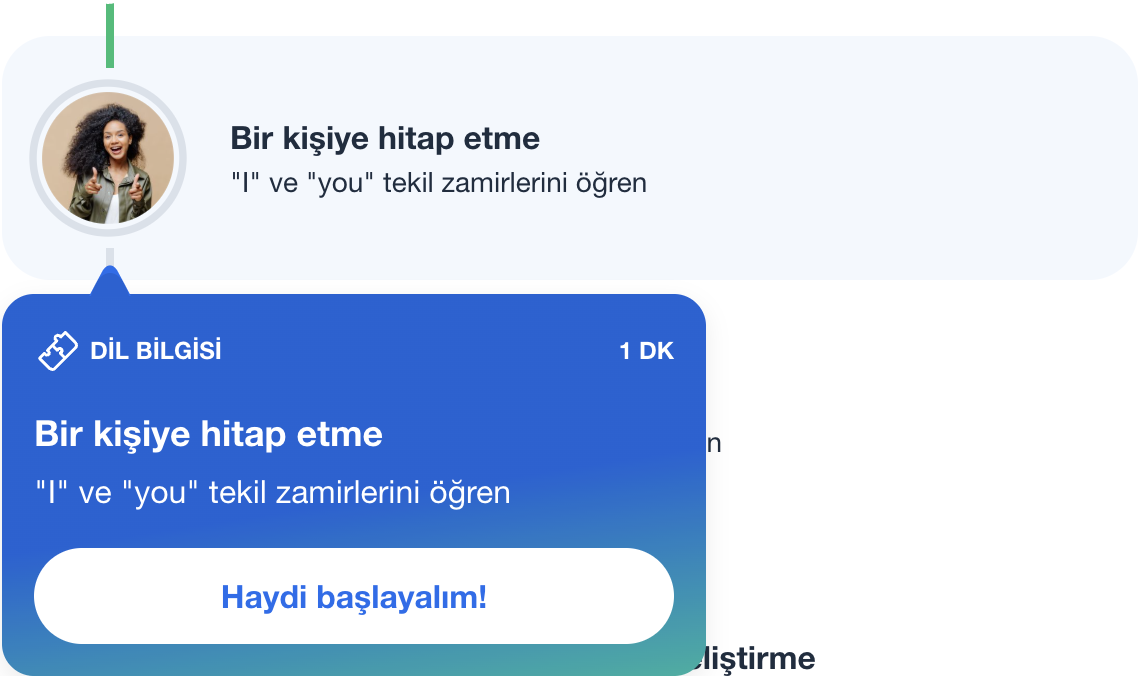Click the teal gradient strip below the start button
The image size is (1142, 676).
click(x=354, y=660)
